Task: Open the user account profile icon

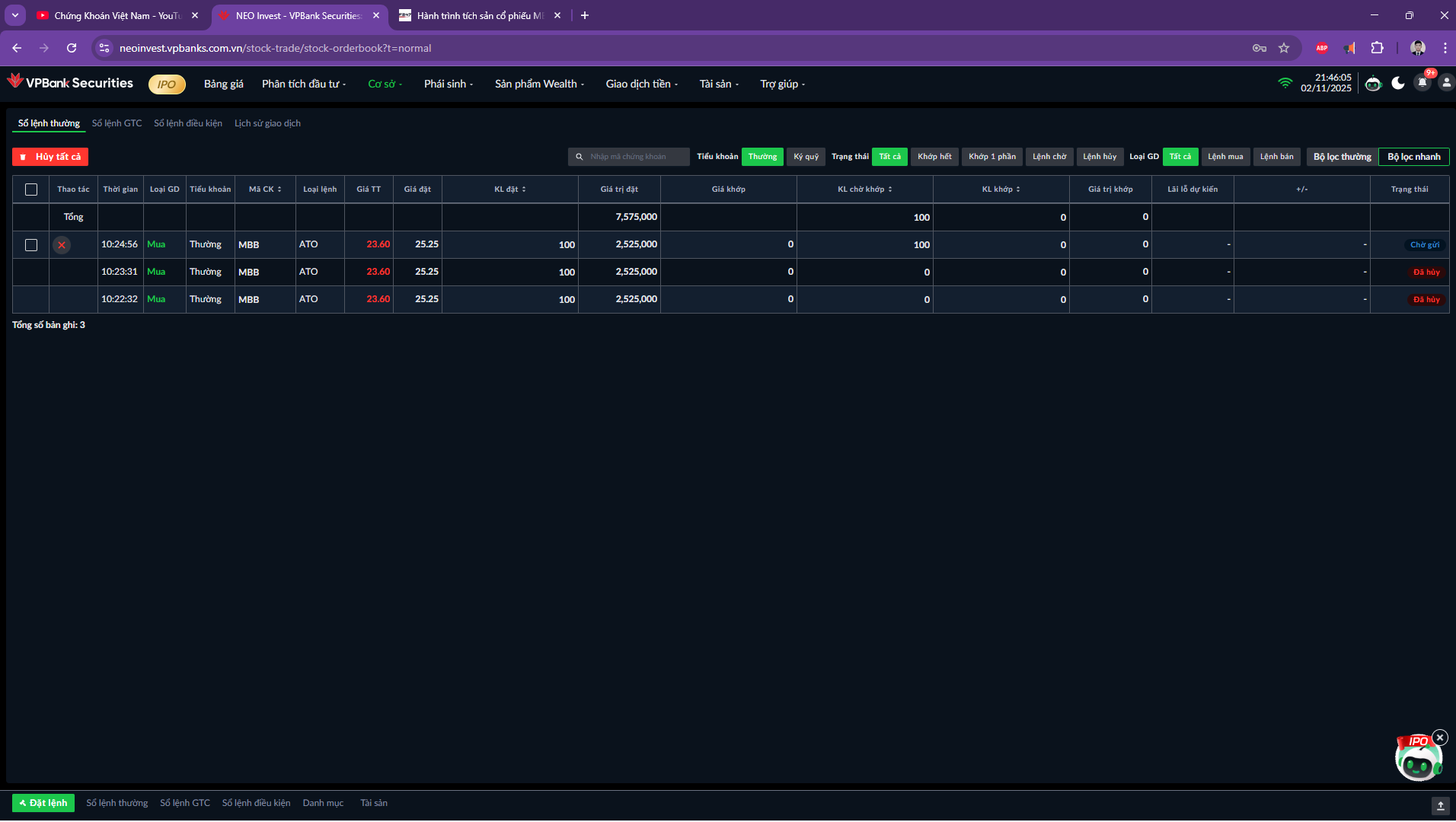Action: [x=1445, y=83]
